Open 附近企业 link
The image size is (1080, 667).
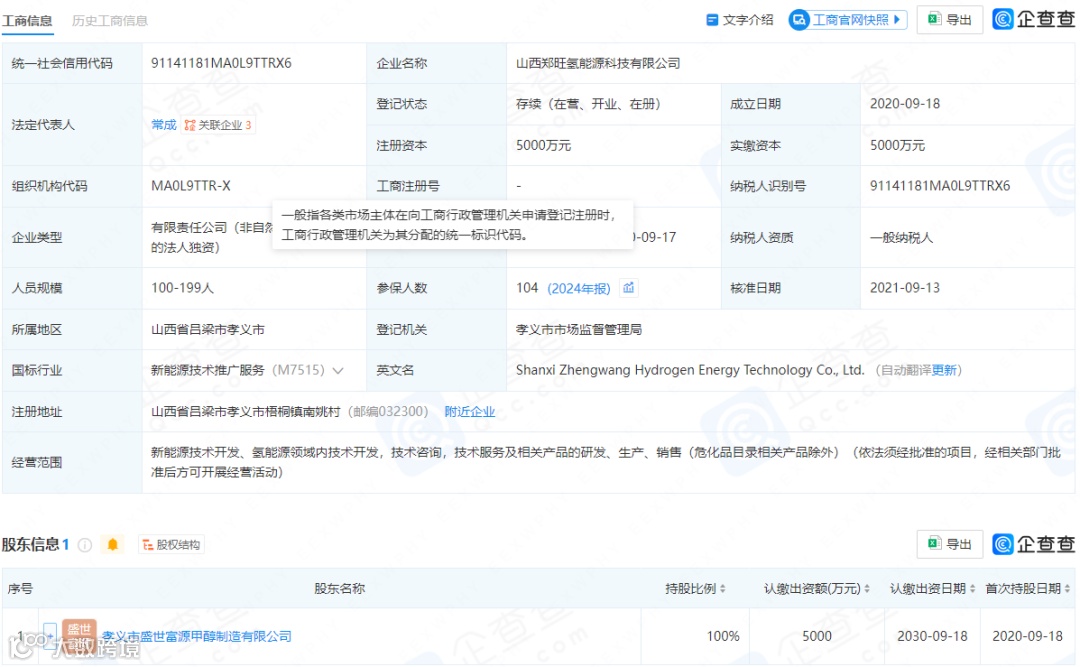[x=469, y=412]
